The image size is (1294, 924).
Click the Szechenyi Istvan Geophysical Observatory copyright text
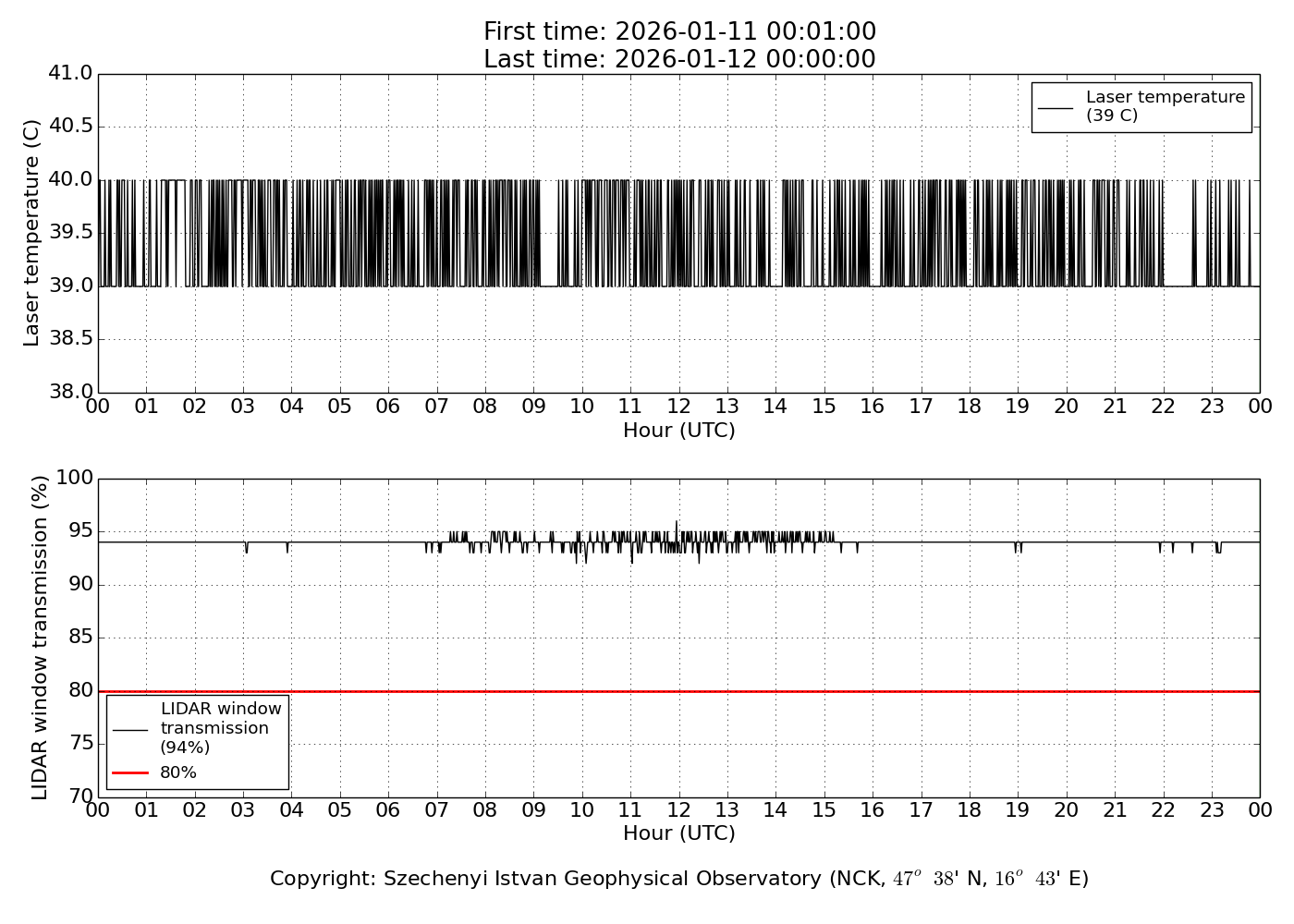(x=679, y=879)
